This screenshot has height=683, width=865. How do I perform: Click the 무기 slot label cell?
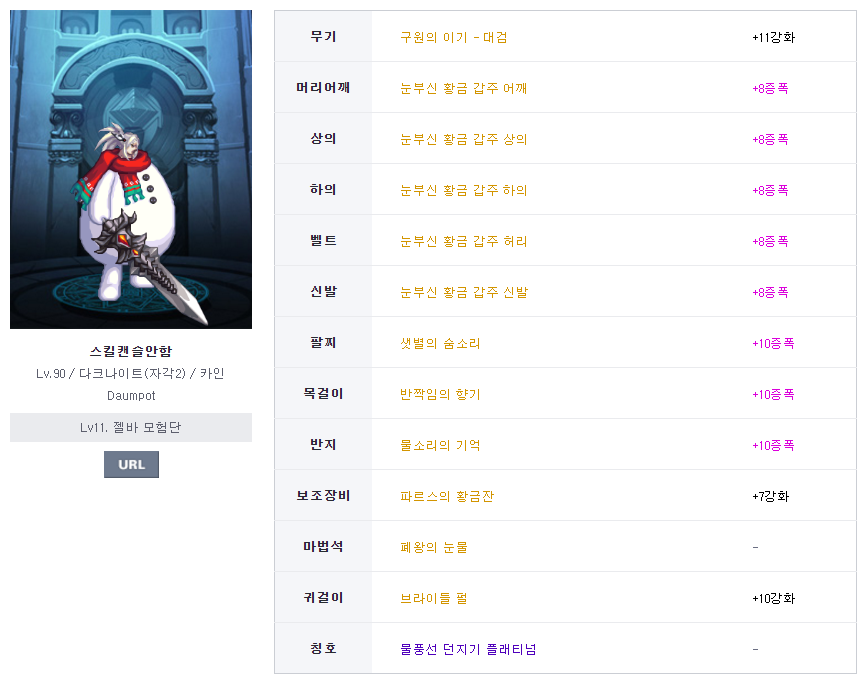(x=323, y=37)
